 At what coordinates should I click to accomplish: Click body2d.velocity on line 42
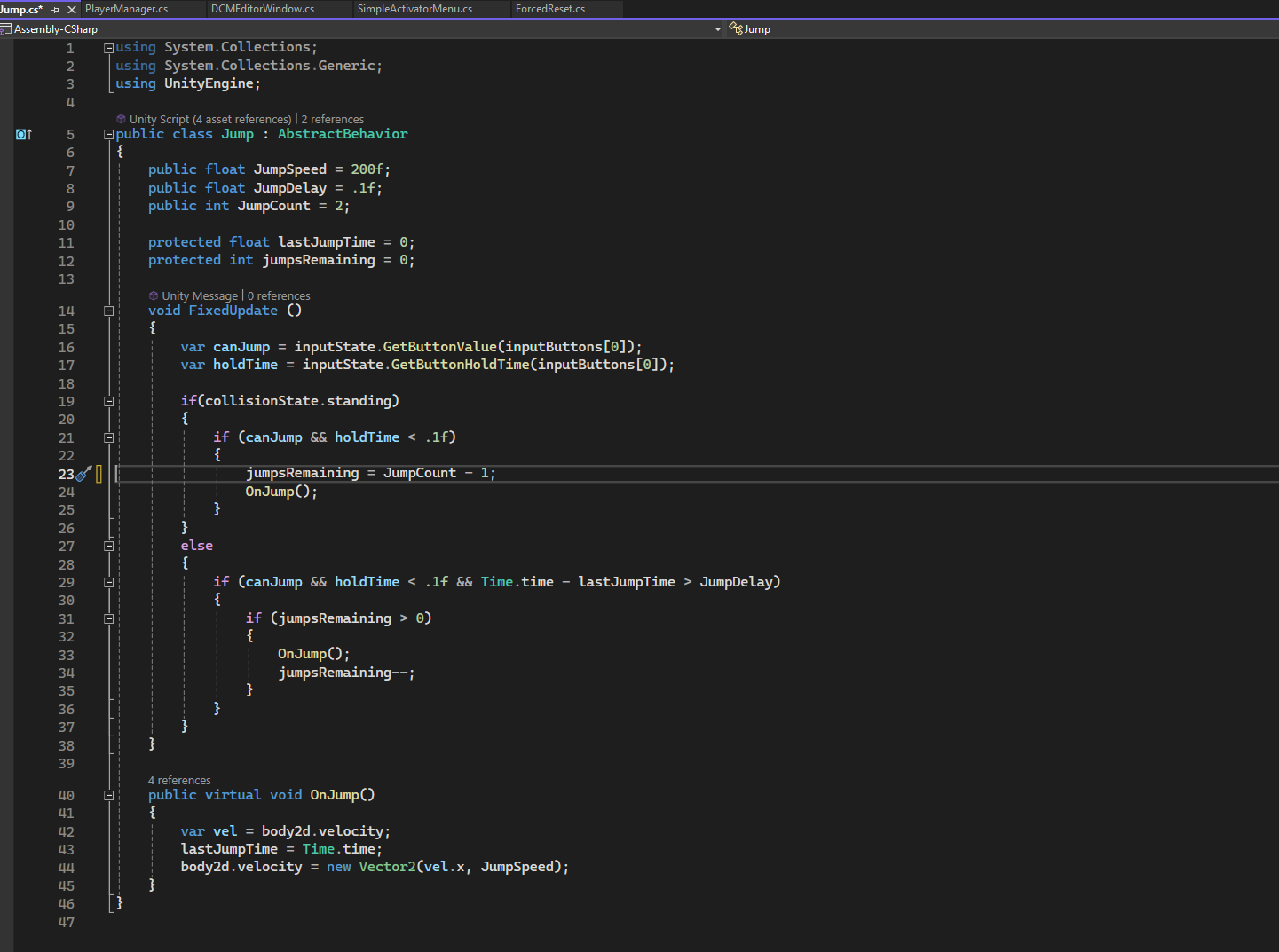point(322,831)
